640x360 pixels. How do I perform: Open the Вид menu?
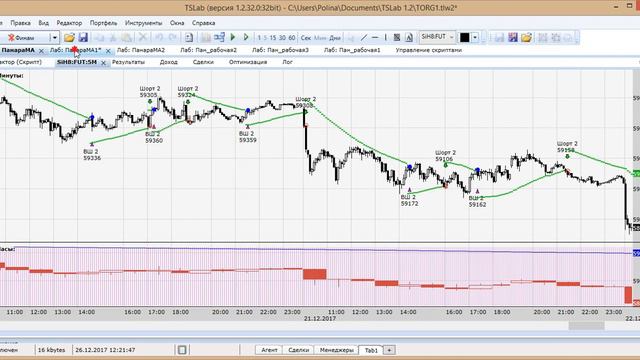pos(43,23)
